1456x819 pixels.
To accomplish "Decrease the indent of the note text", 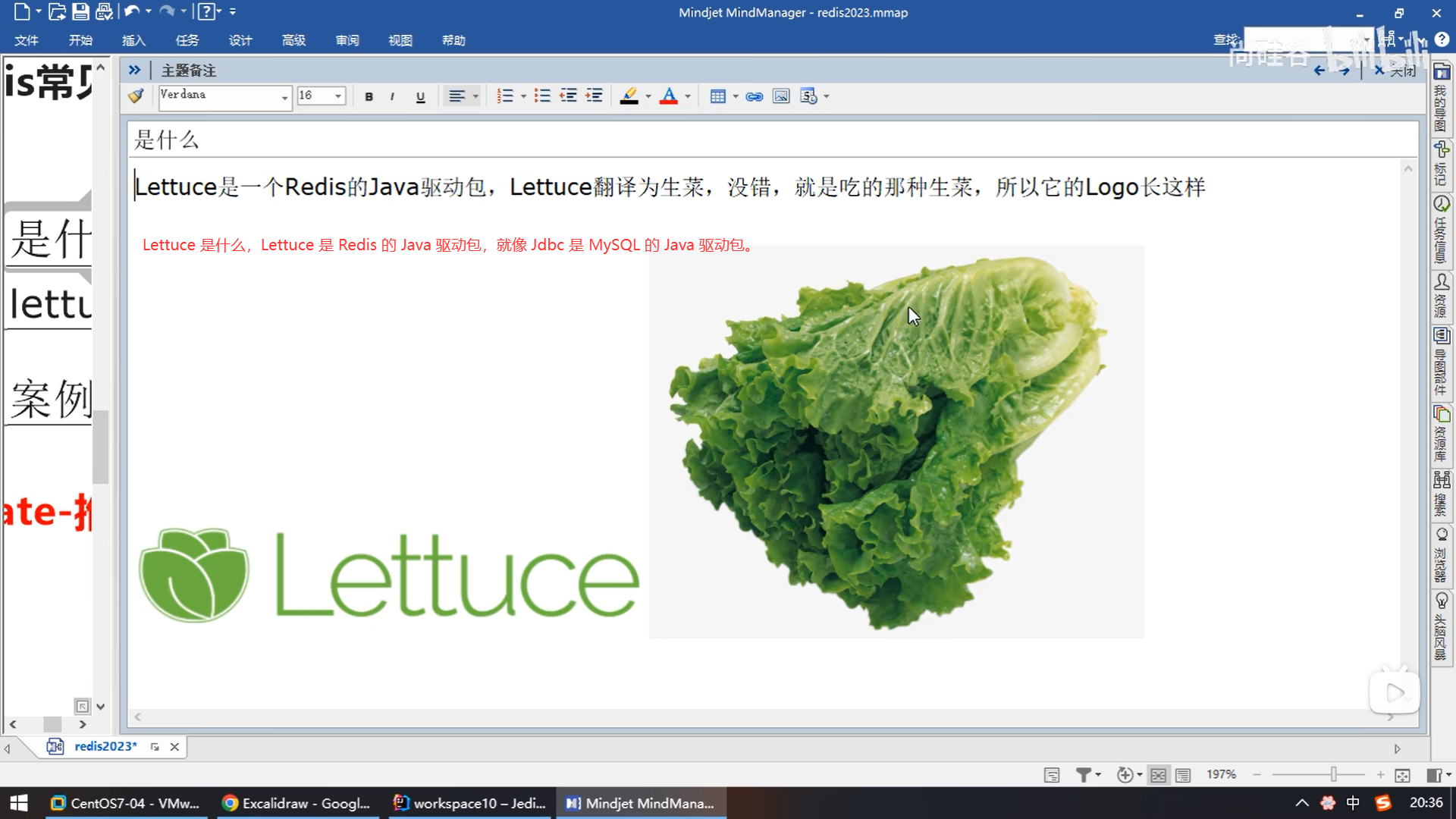I will [x=568, y=96].
